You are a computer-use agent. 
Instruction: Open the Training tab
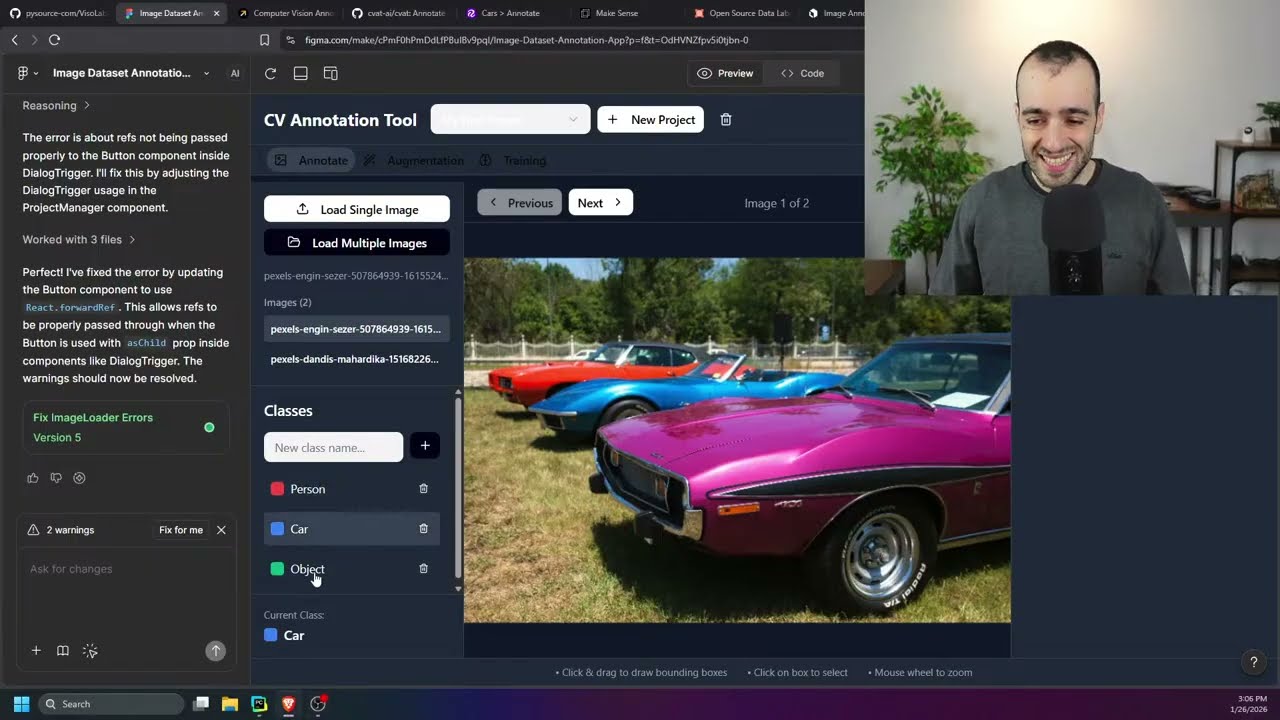coord(513,160)
